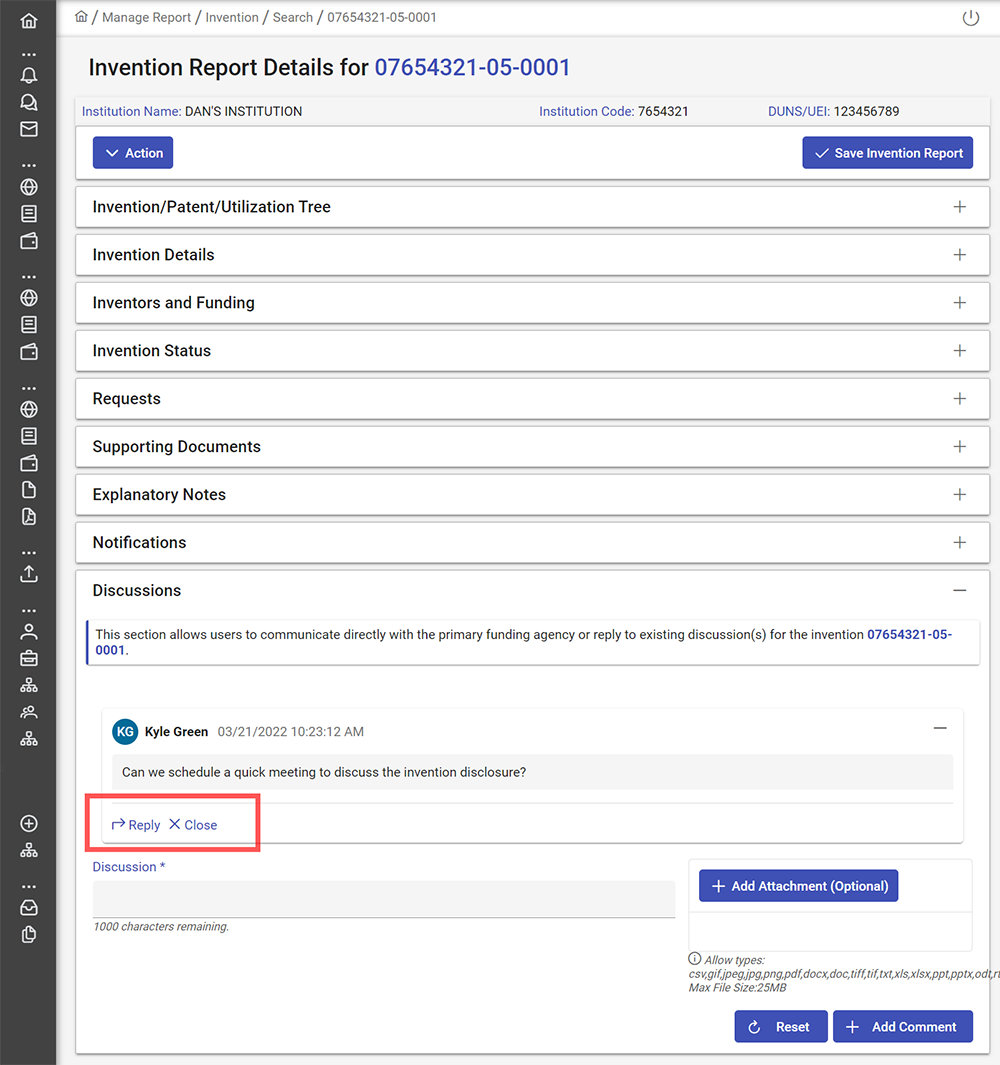Go to Manage Report in the breadcrumb

point(146,17)
